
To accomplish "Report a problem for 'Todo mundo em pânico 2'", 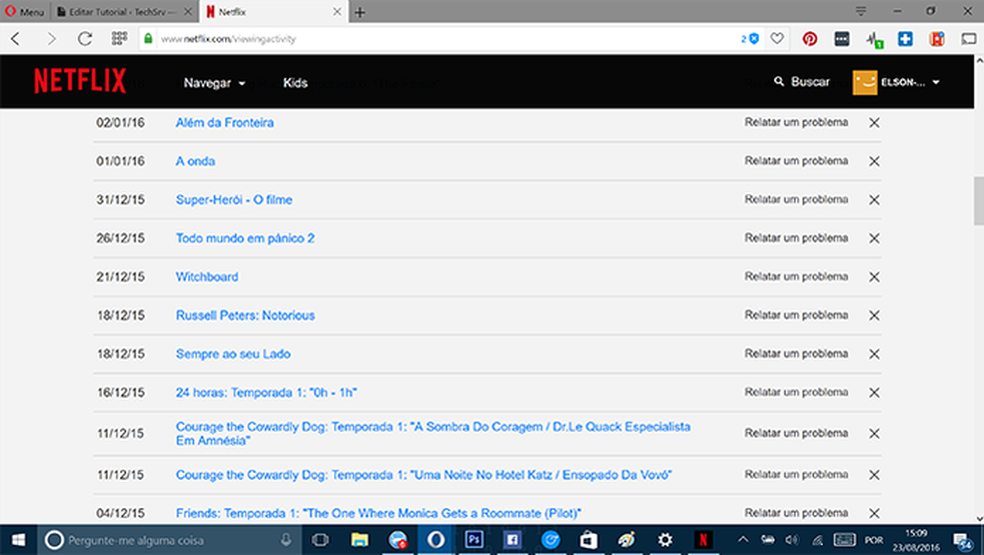I will [796, 238].
